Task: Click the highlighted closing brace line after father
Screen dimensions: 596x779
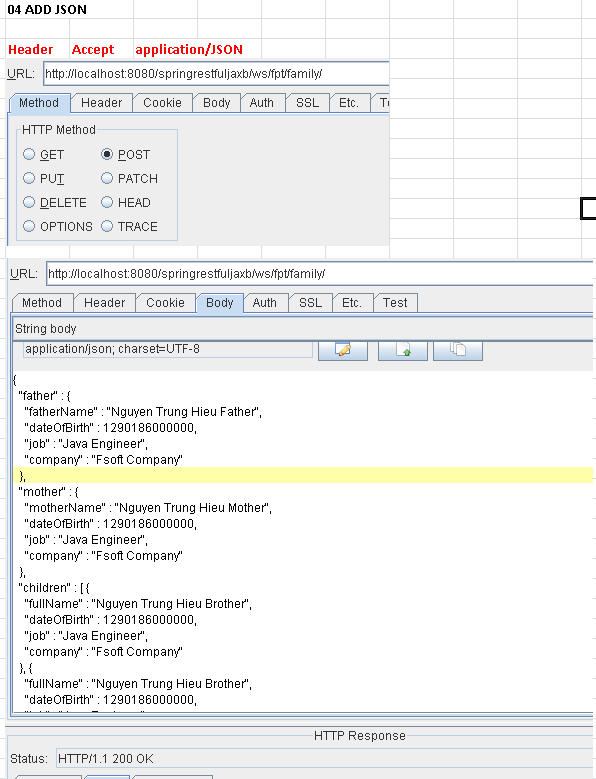Action: pos(303,475)
